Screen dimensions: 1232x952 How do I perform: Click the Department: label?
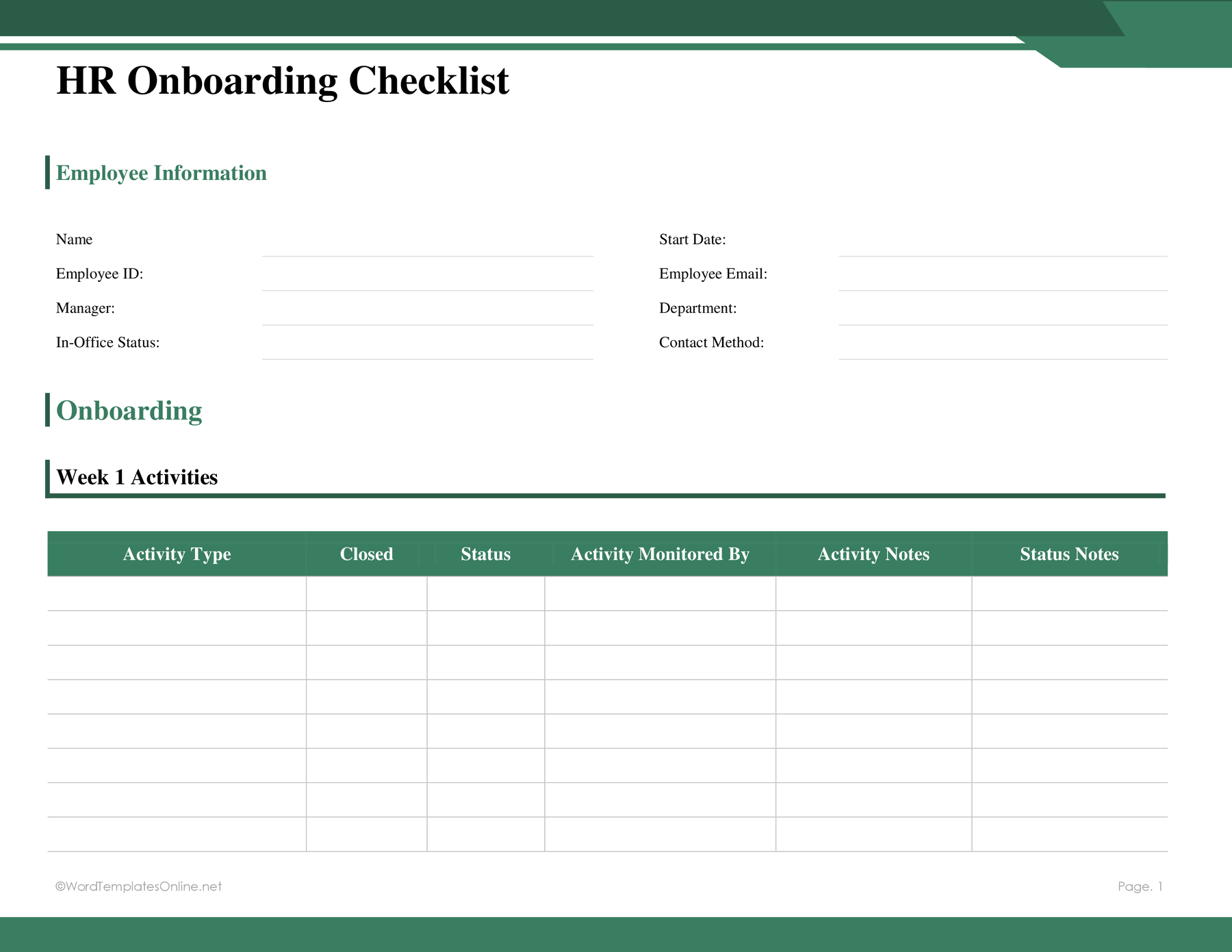click(x=698, y=308)
